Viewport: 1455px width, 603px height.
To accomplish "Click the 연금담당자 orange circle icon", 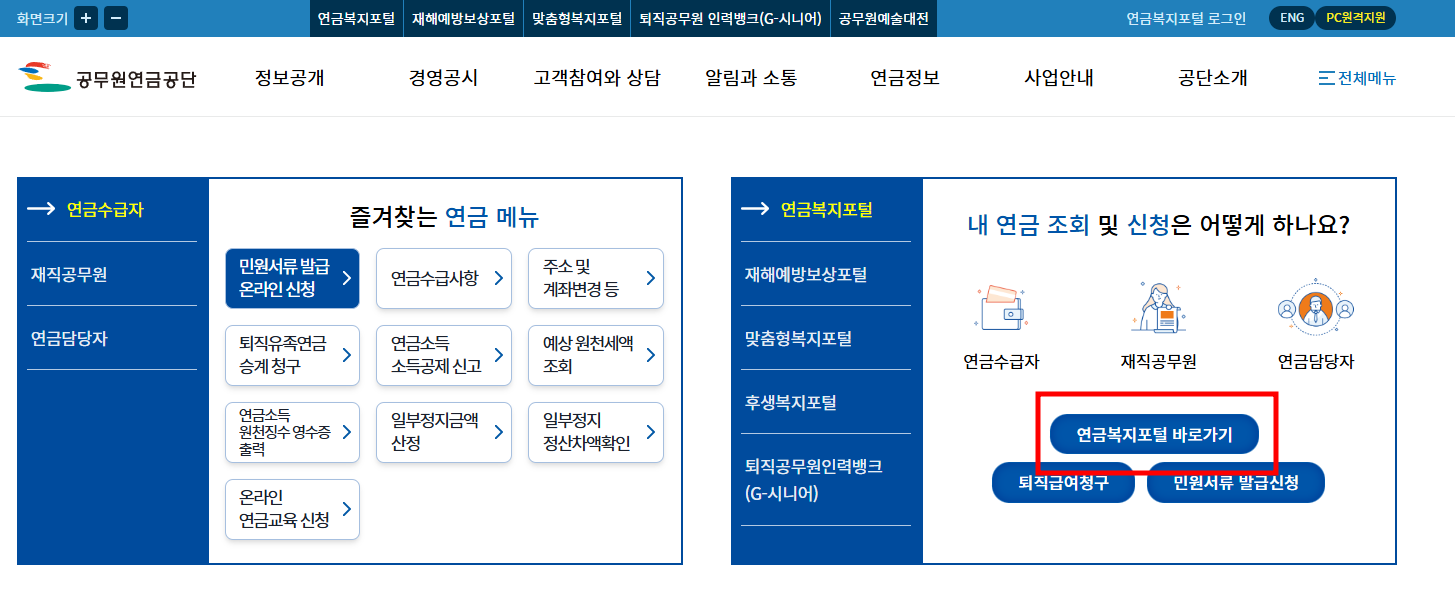I will tap(1316, 308).
